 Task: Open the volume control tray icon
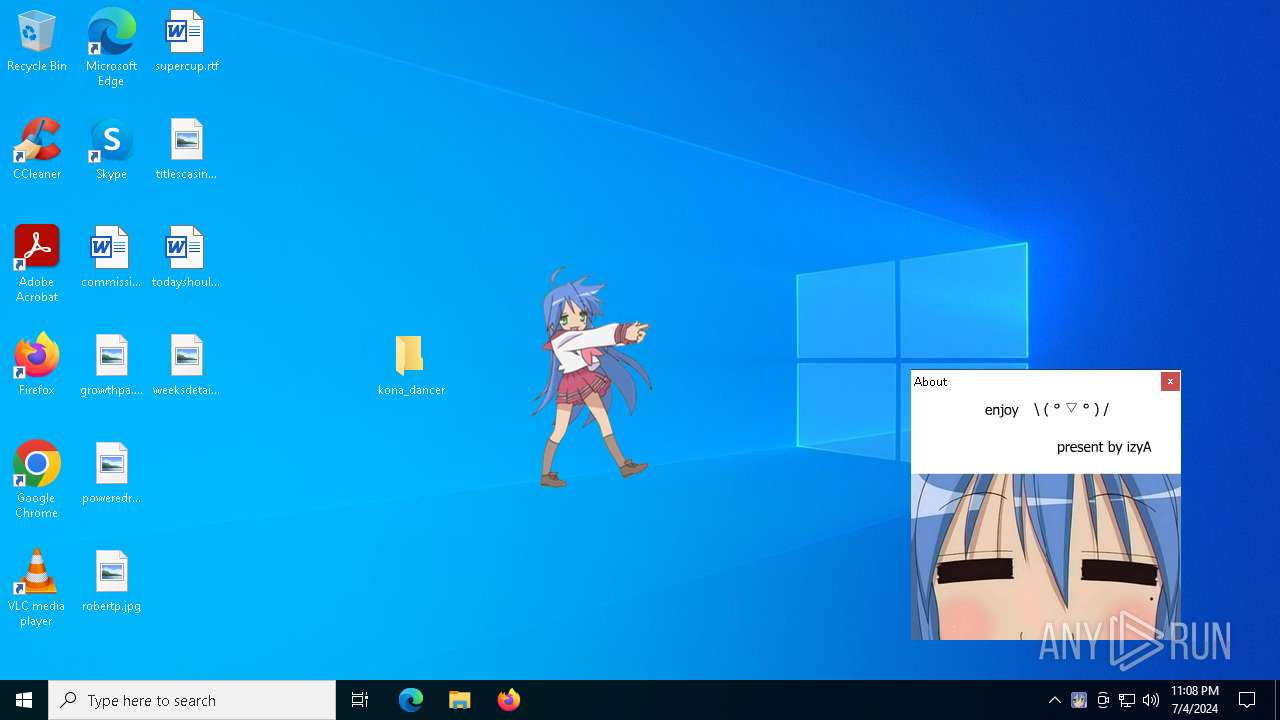[1151, 700]
